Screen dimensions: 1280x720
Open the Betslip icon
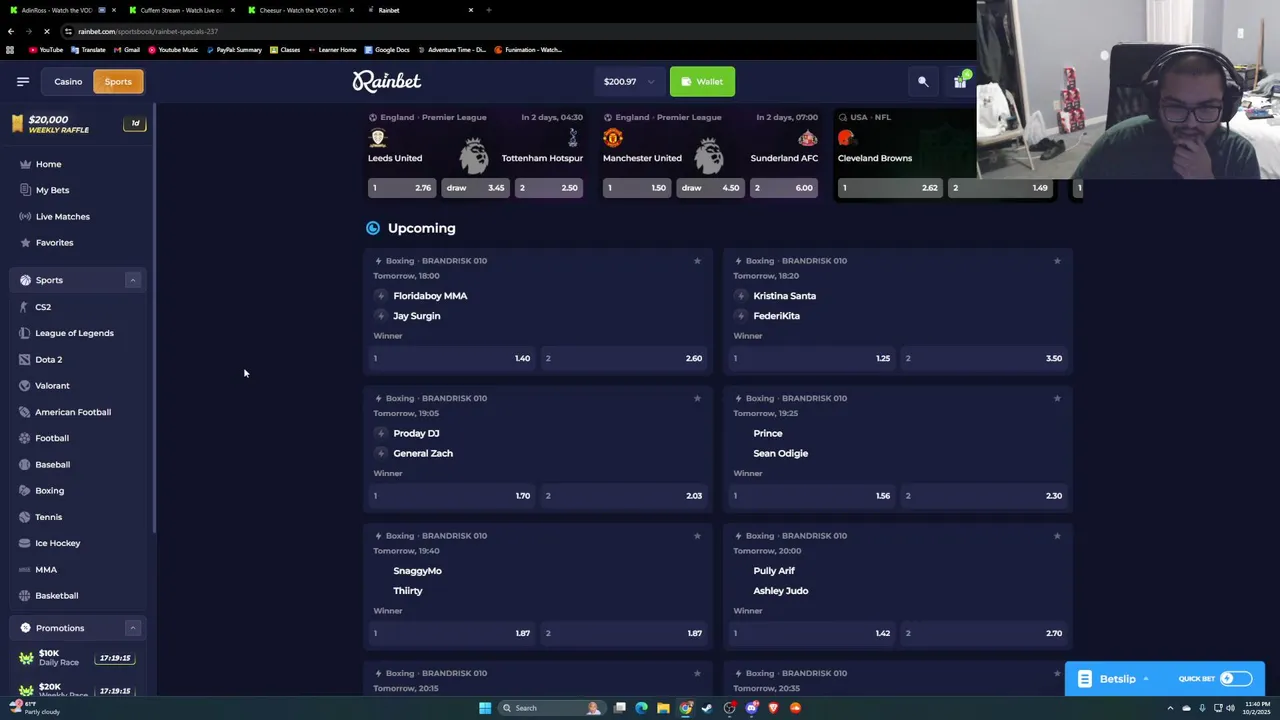(x=1084, y=679)
